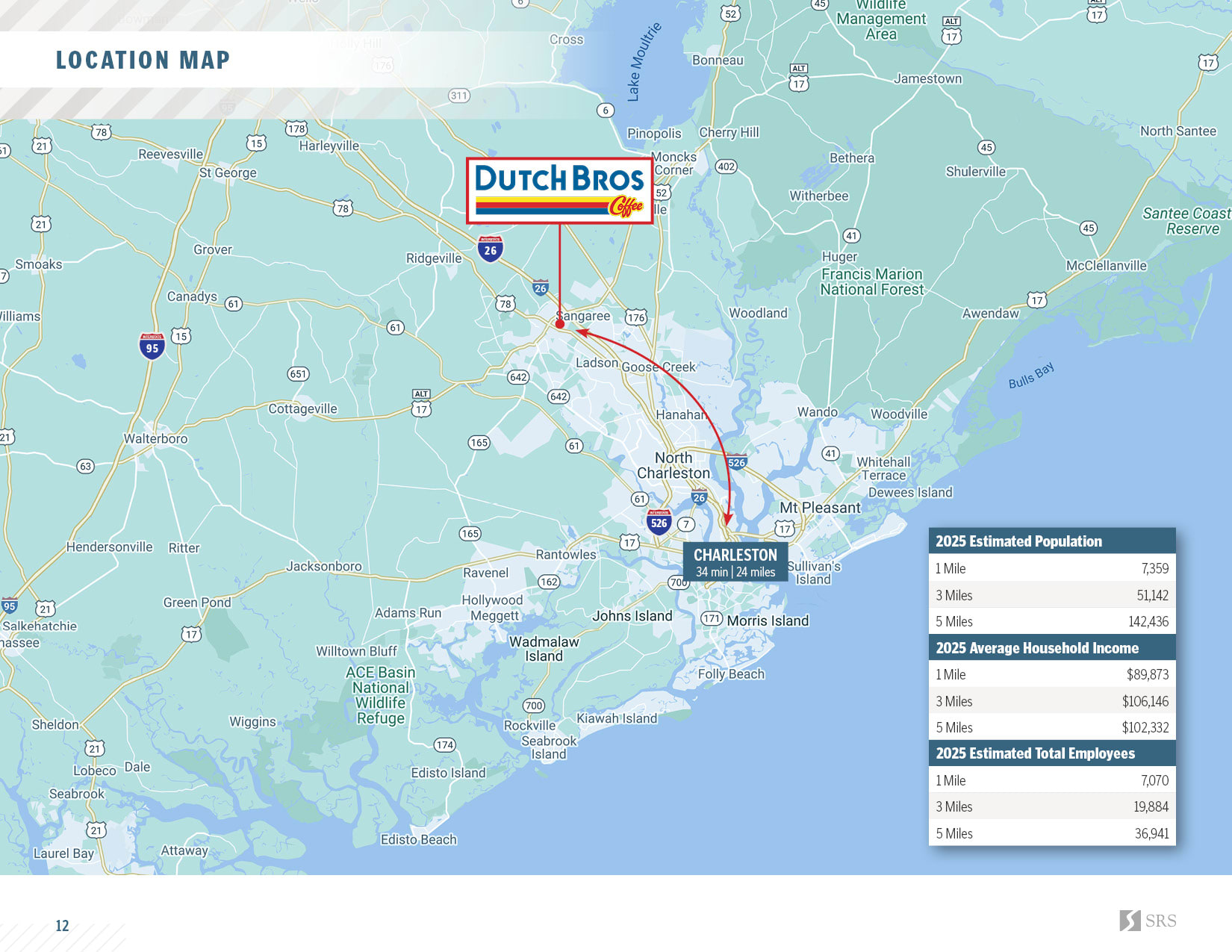Image resolution: width=1232 pixels, height=952 pixels.
Task: Click the Hanahan map label
Action: [x=680, y=415]
